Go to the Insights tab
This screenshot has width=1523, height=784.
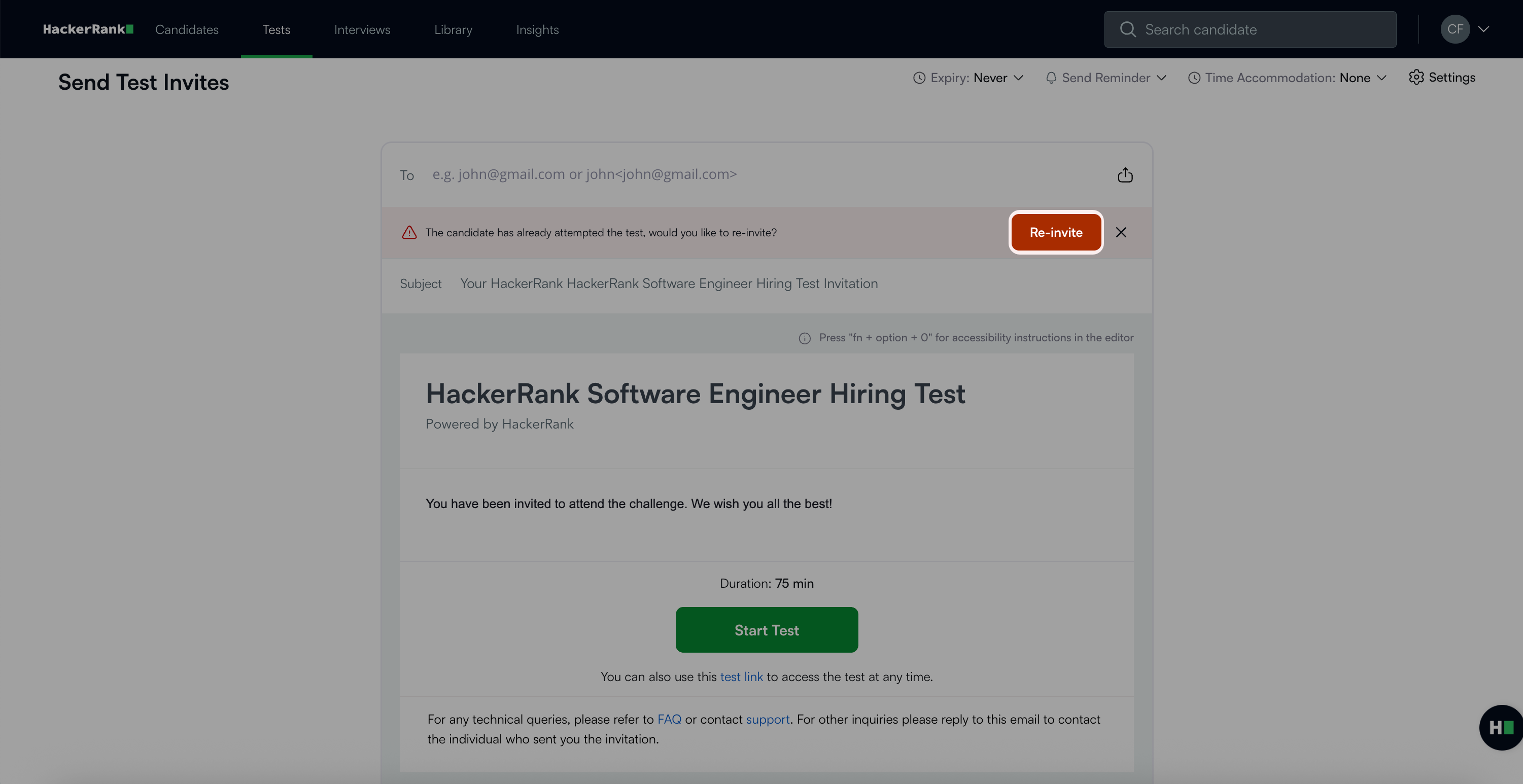537,29
